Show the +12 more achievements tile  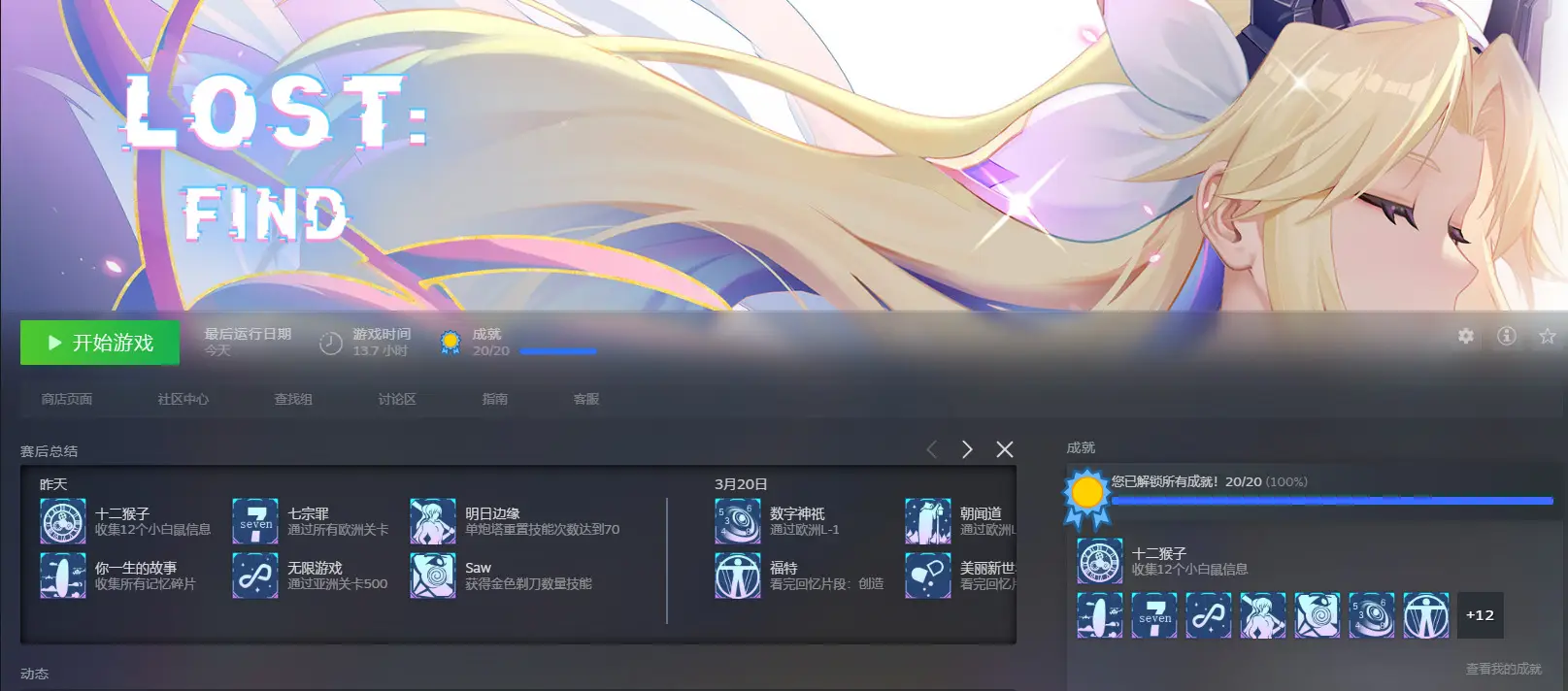pyautogui.click(x=1481, y=615)
